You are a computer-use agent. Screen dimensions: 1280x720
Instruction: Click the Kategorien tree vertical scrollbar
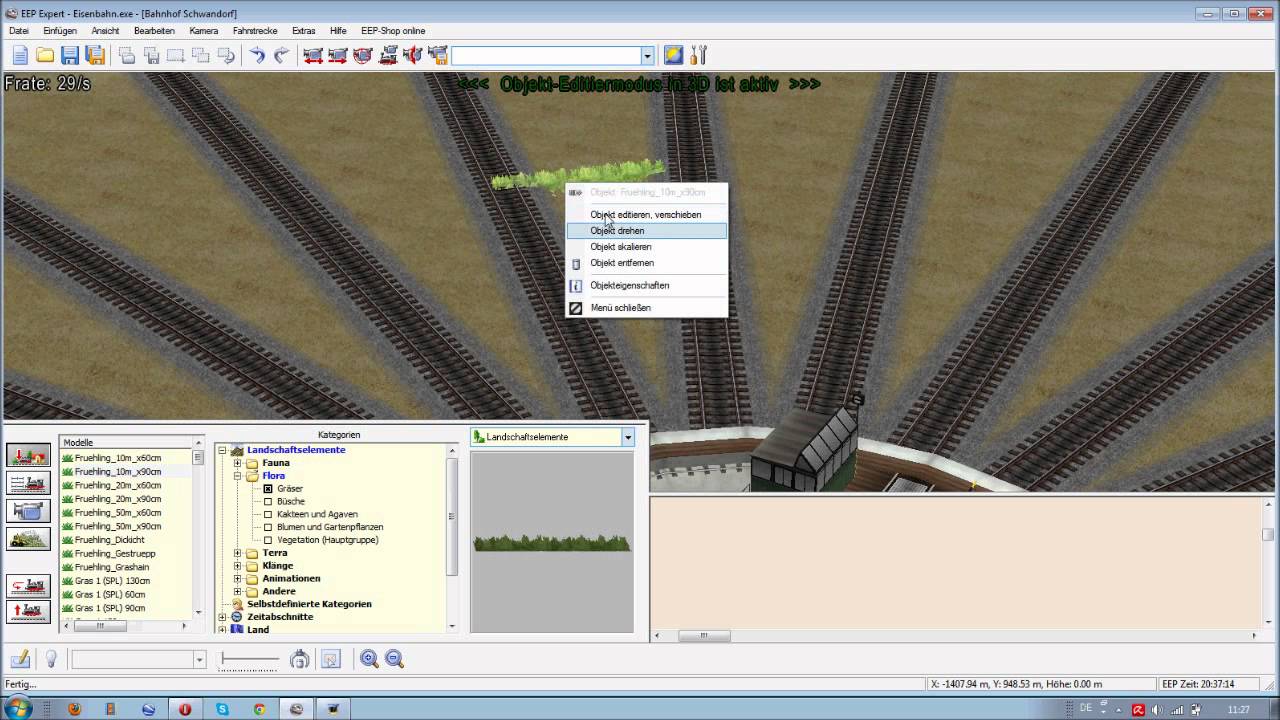pos(452,538)
